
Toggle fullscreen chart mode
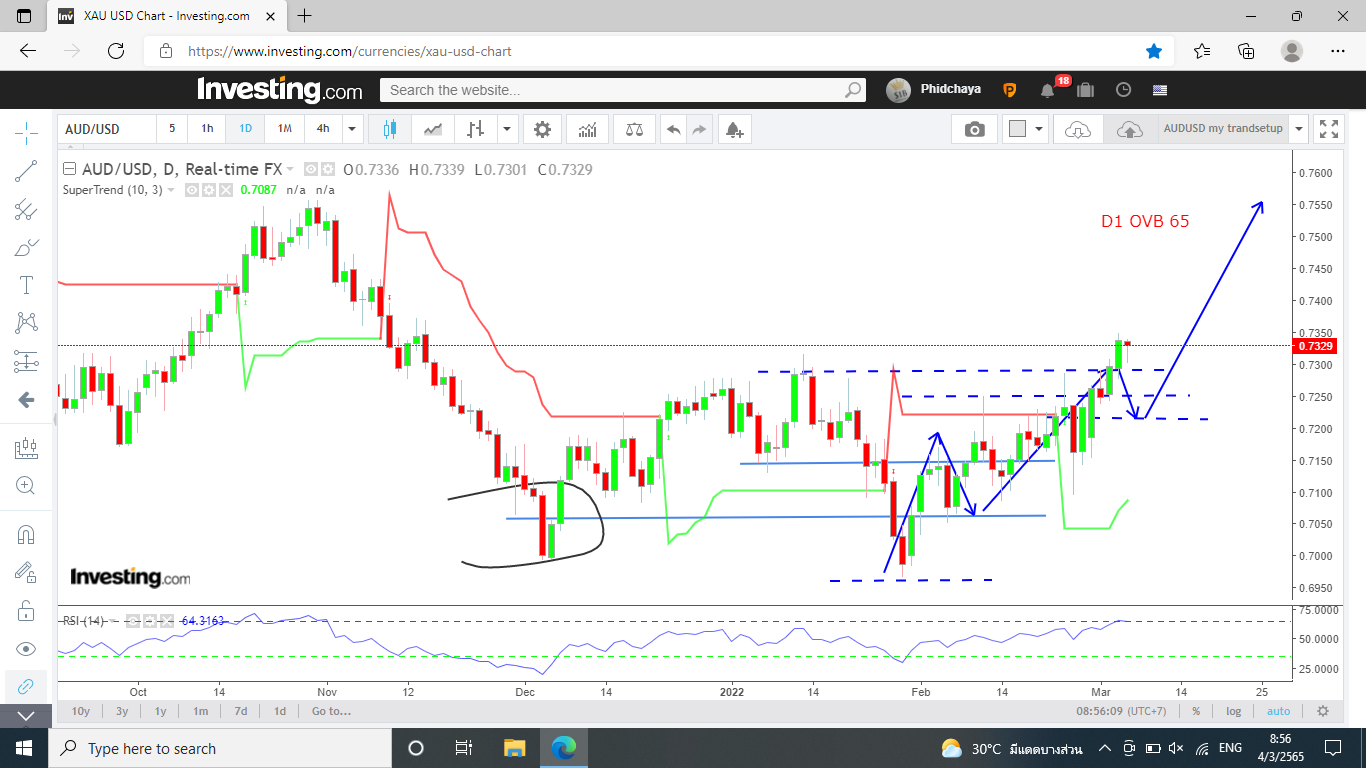(x=1329, y=129)
